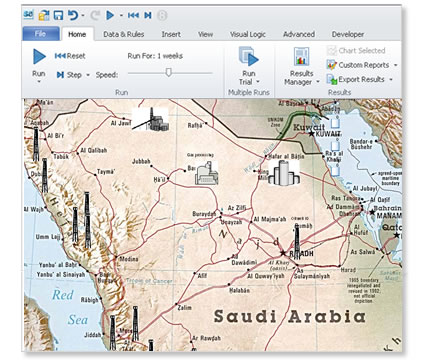
Task: Open file folder icon in quick access toolbar
Action: pos(44,15)
